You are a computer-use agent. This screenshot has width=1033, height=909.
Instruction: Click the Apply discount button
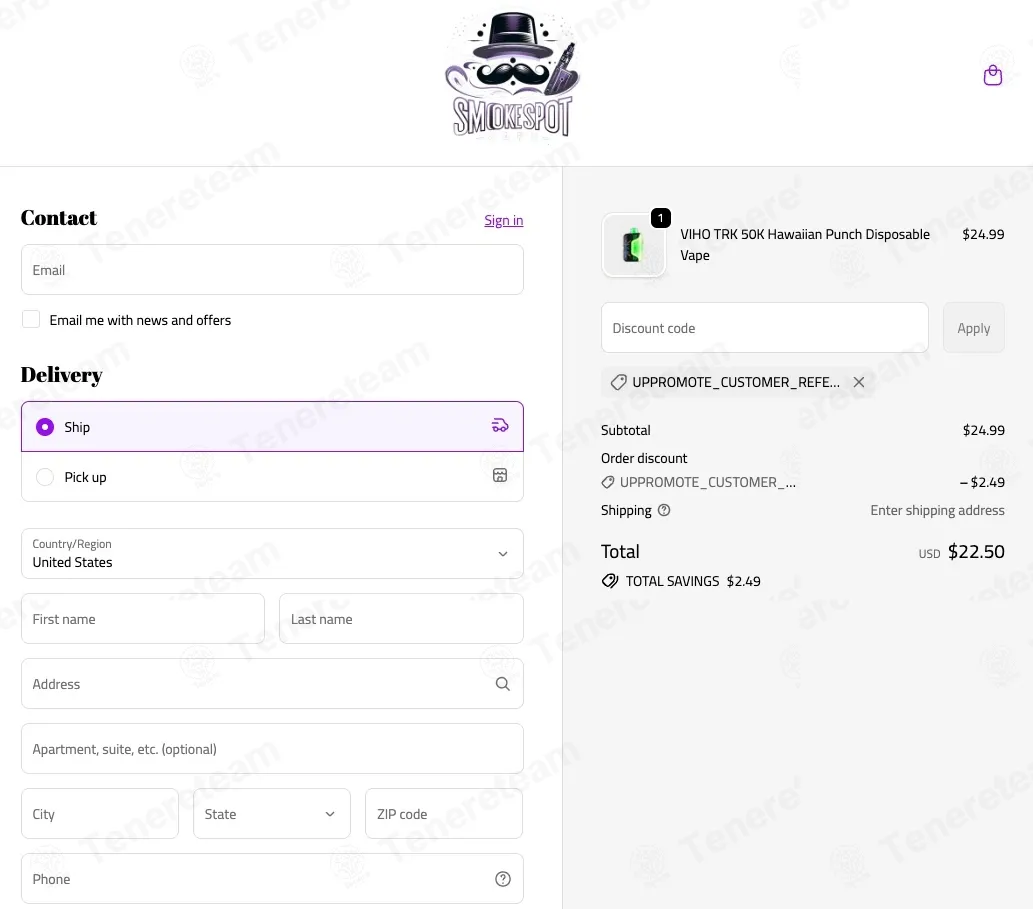(974, 328)
